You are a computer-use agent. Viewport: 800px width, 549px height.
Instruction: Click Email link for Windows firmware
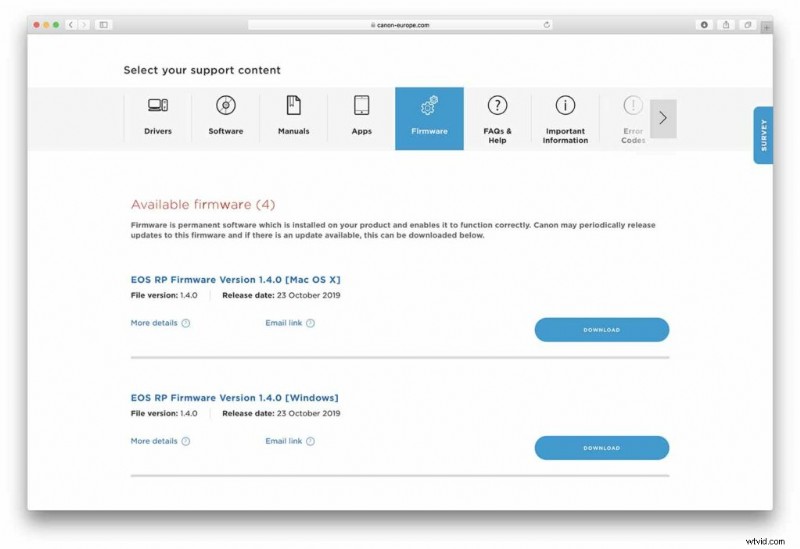coord(289,441)
